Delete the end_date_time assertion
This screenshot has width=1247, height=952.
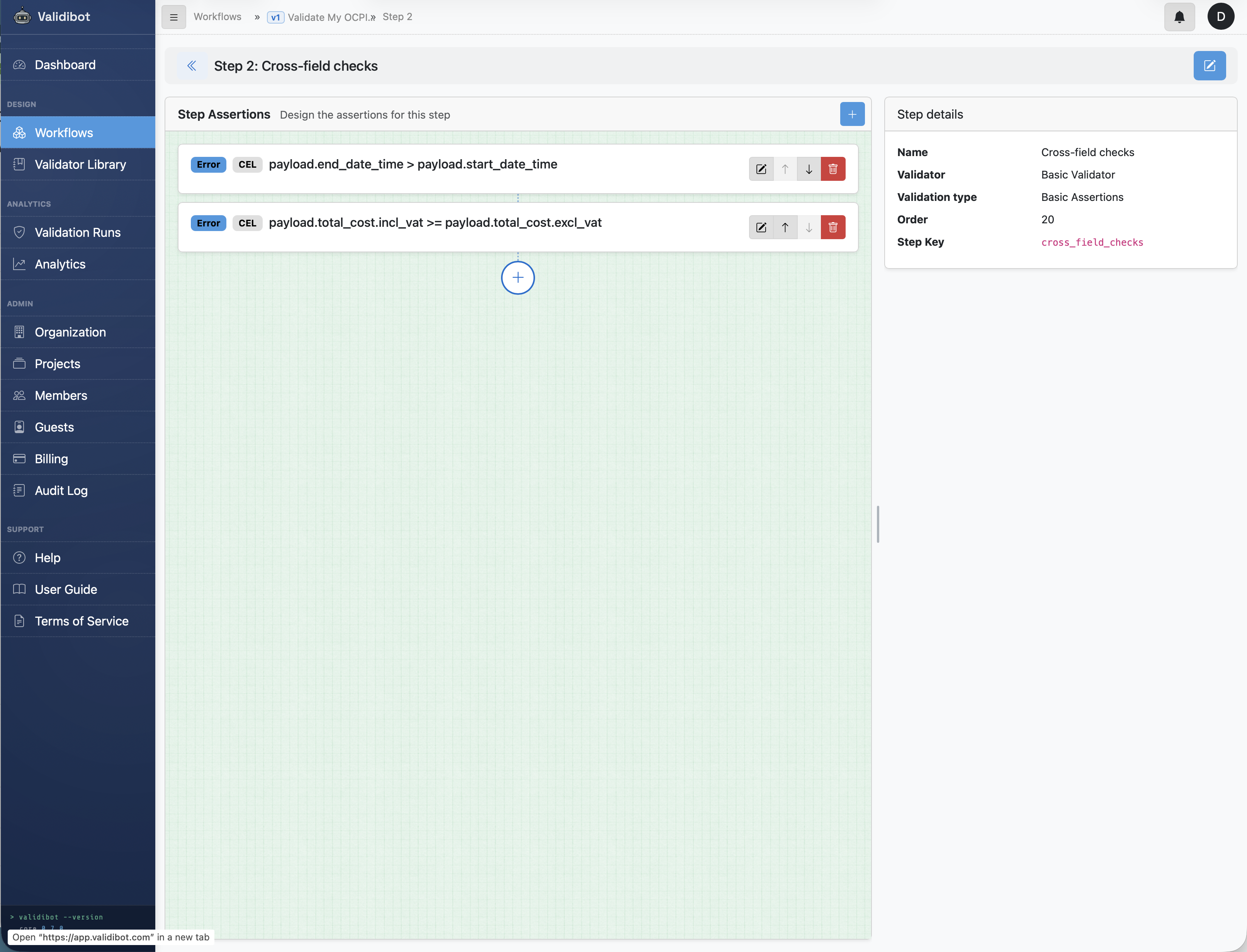[833, 169]
